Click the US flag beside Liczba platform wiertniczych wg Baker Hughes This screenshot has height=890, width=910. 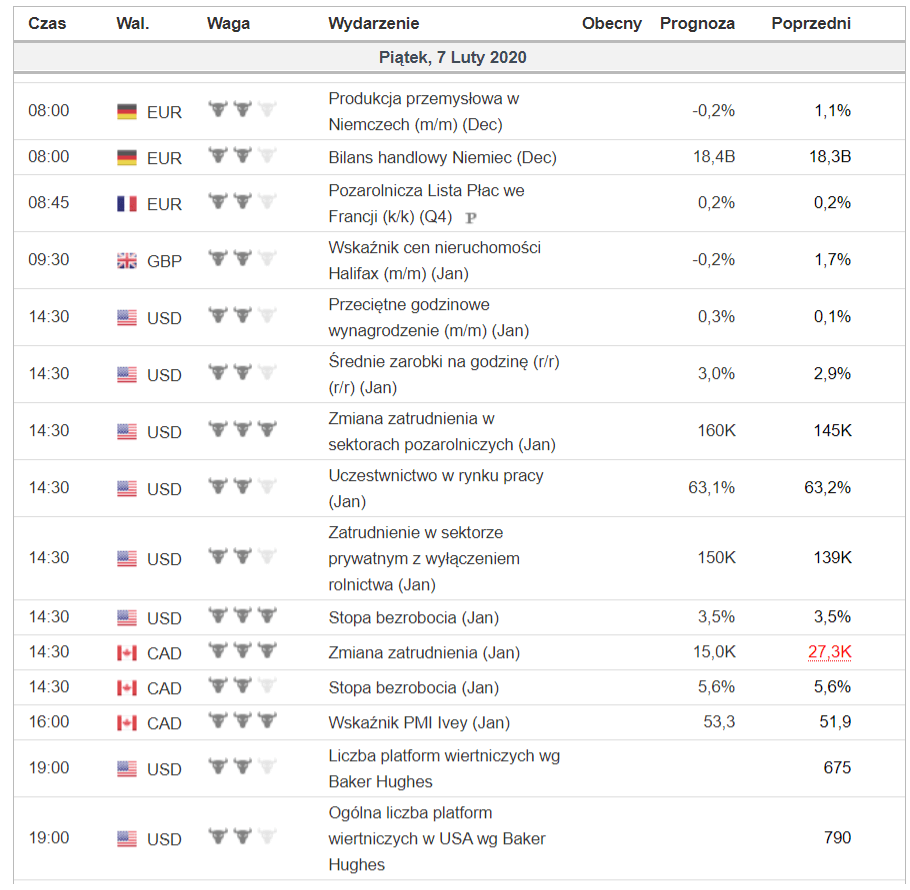coord(127,769)
